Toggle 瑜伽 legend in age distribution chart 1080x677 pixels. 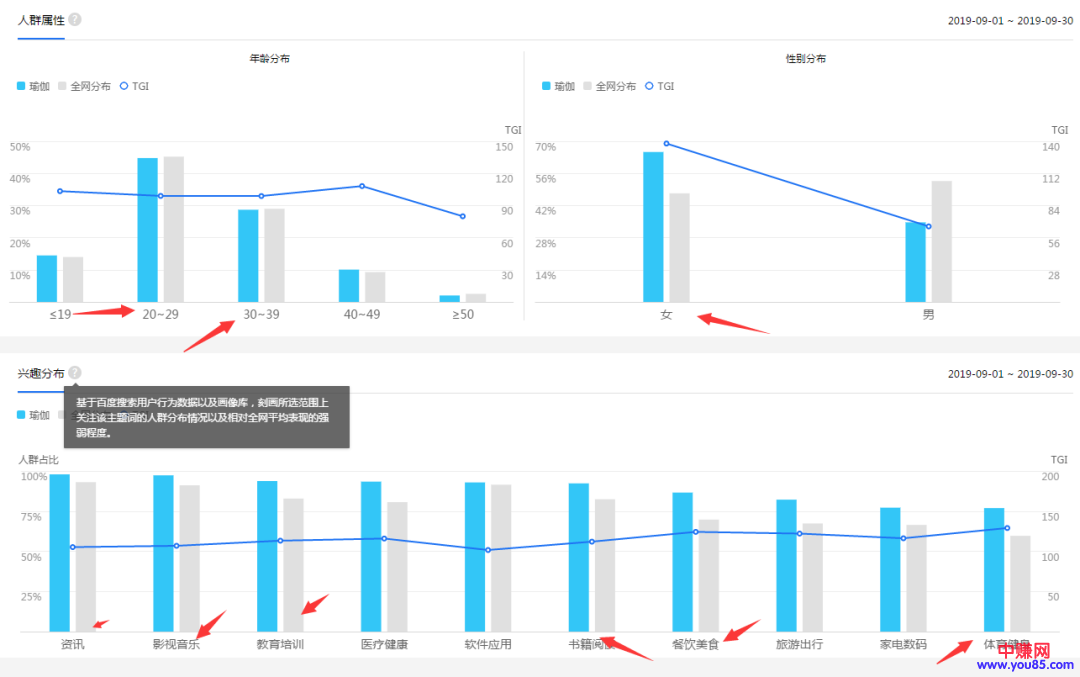point(34,86)
